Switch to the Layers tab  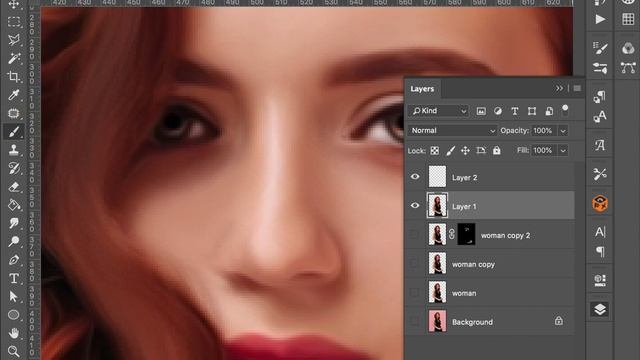click(422, 89)
